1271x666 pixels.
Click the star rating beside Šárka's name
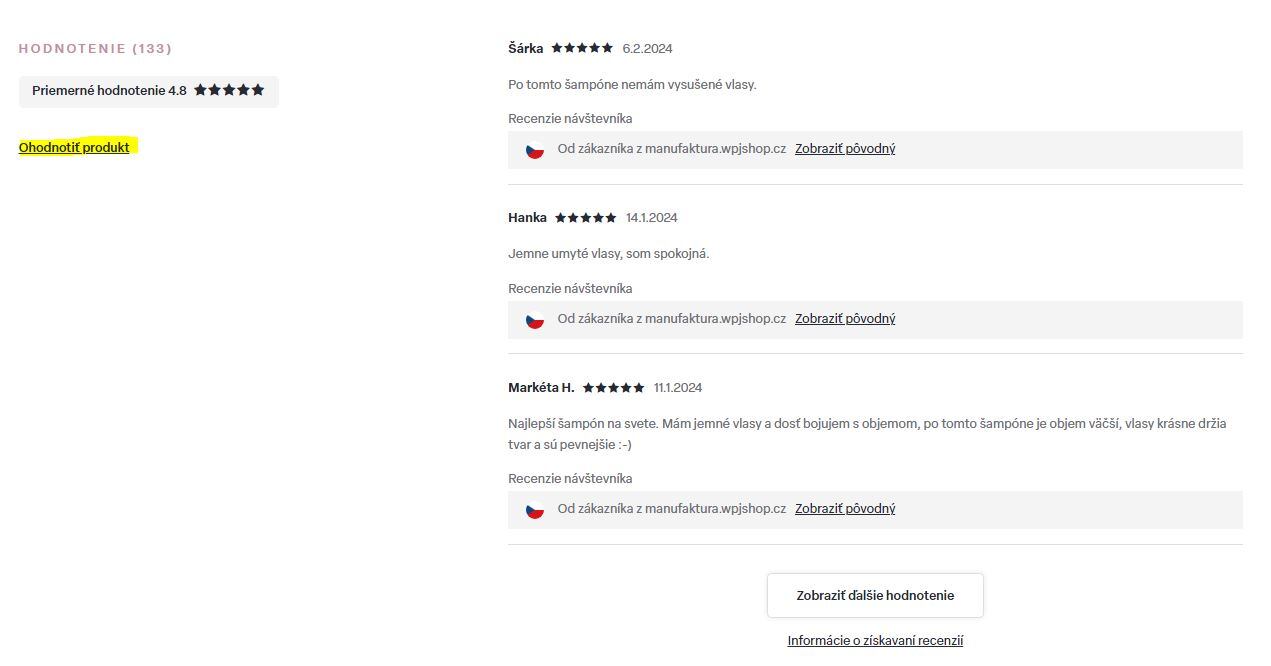click(582, 48)
